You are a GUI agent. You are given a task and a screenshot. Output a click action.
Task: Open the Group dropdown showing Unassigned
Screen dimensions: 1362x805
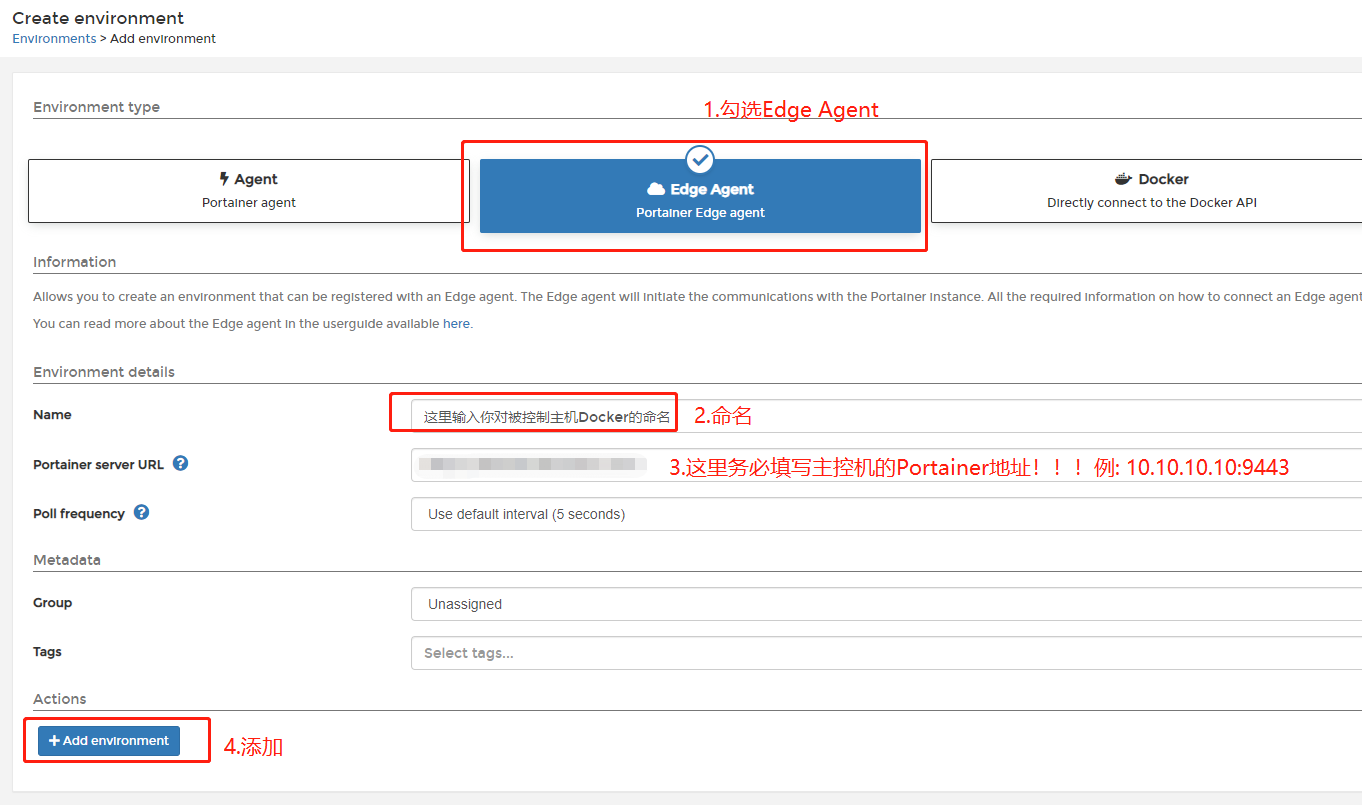(886, 604)
